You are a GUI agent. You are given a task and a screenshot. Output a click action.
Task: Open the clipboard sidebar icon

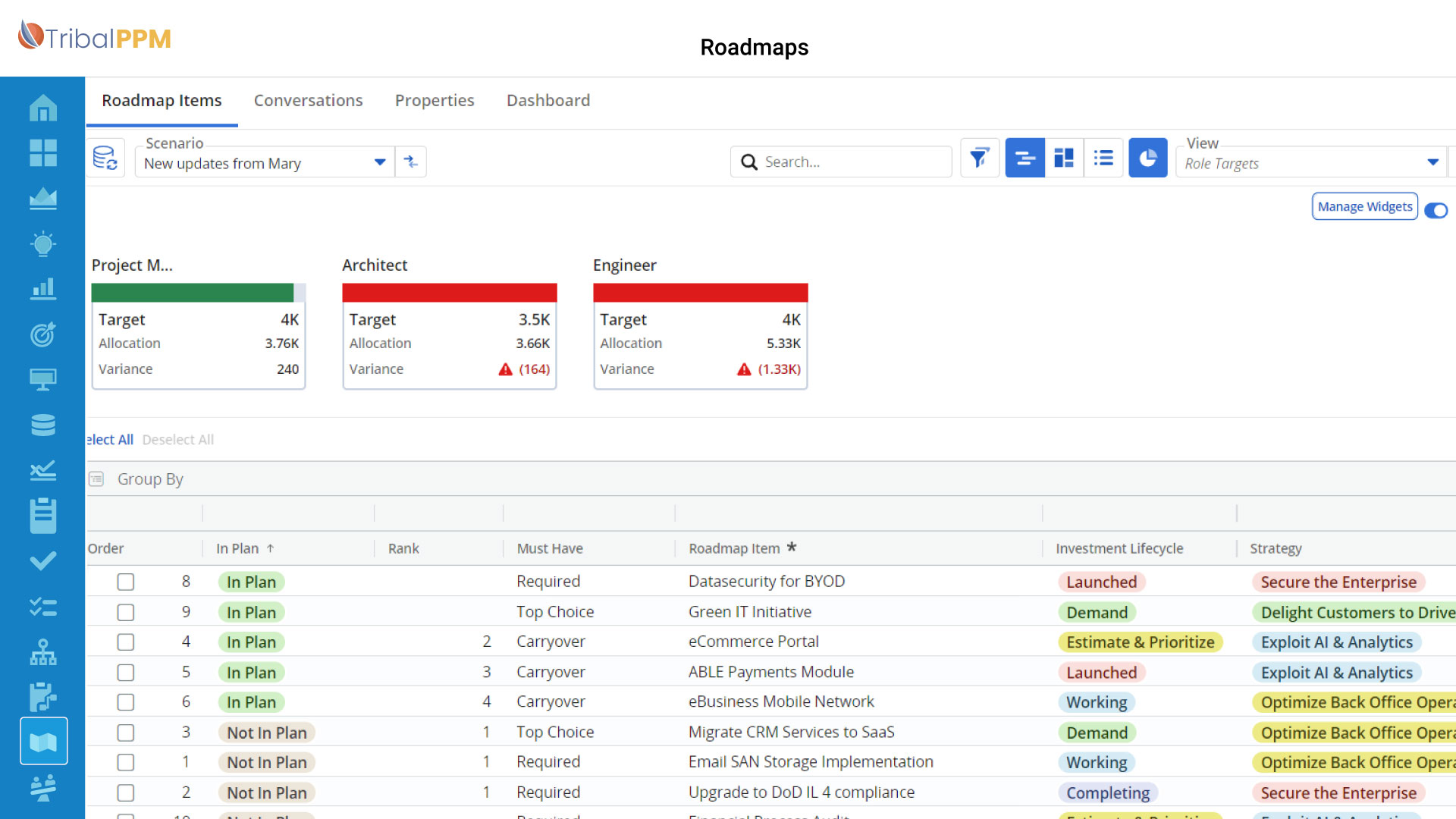pos(43,515)
